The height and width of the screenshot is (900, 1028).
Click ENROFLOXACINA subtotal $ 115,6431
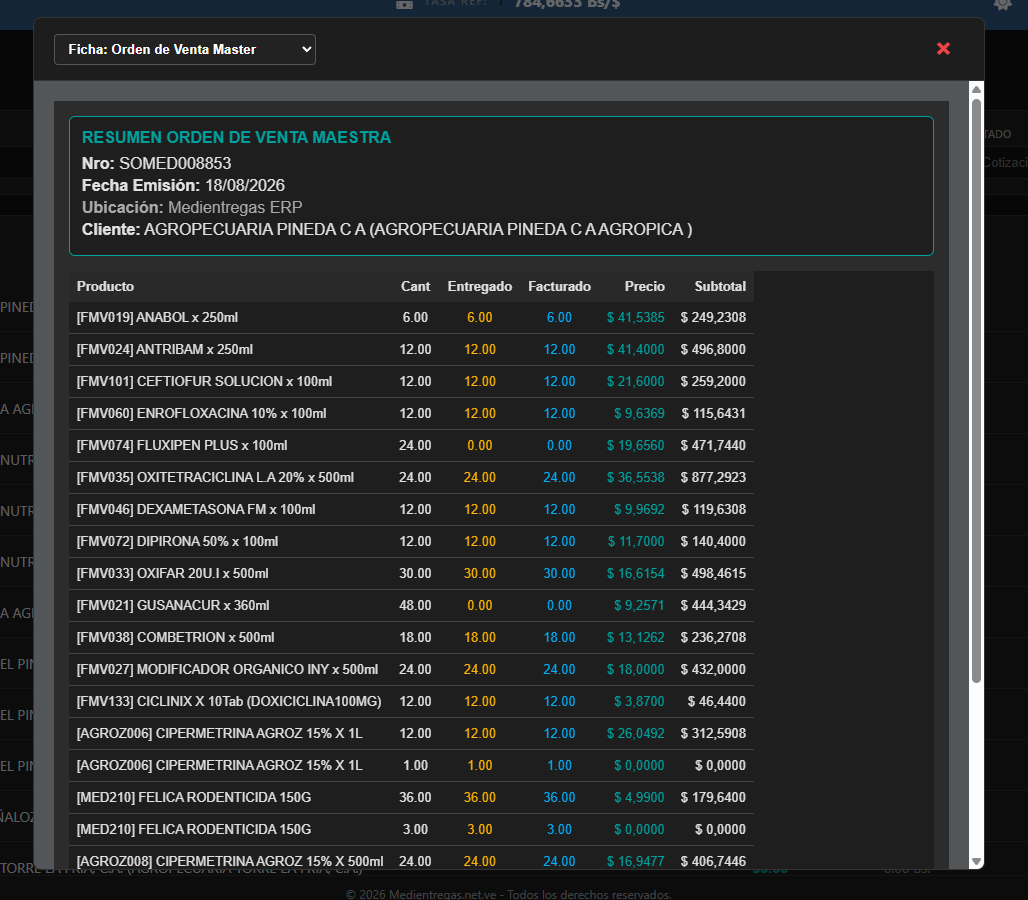click(x=713, y=414)
